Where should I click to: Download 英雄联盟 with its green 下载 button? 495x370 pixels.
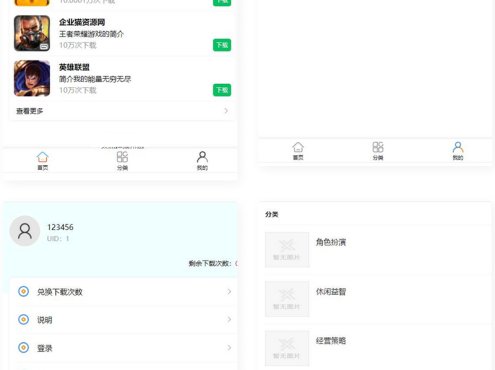(222, 90)
